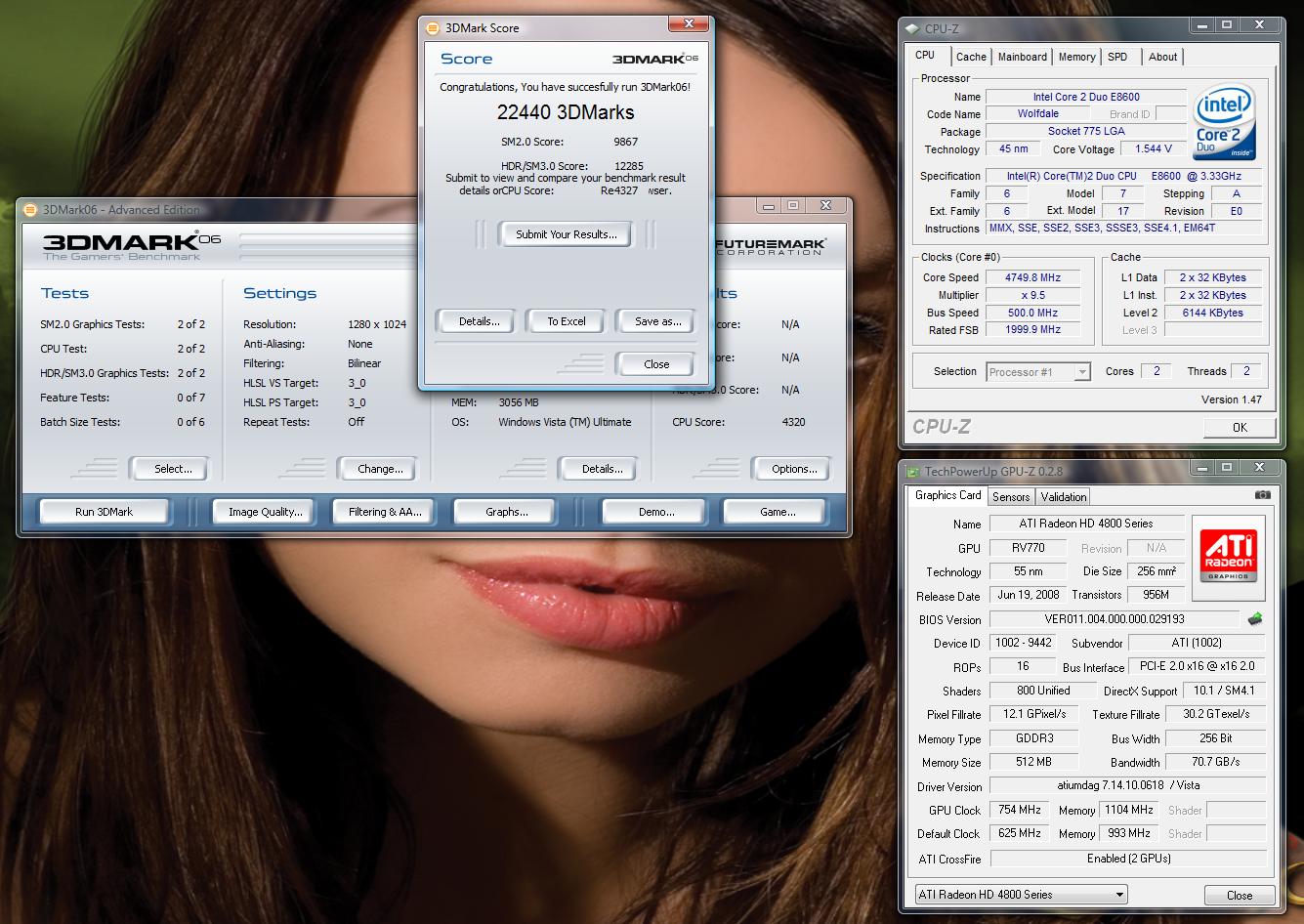Click the Resolution value 1280 x 1024

(377, 324)
